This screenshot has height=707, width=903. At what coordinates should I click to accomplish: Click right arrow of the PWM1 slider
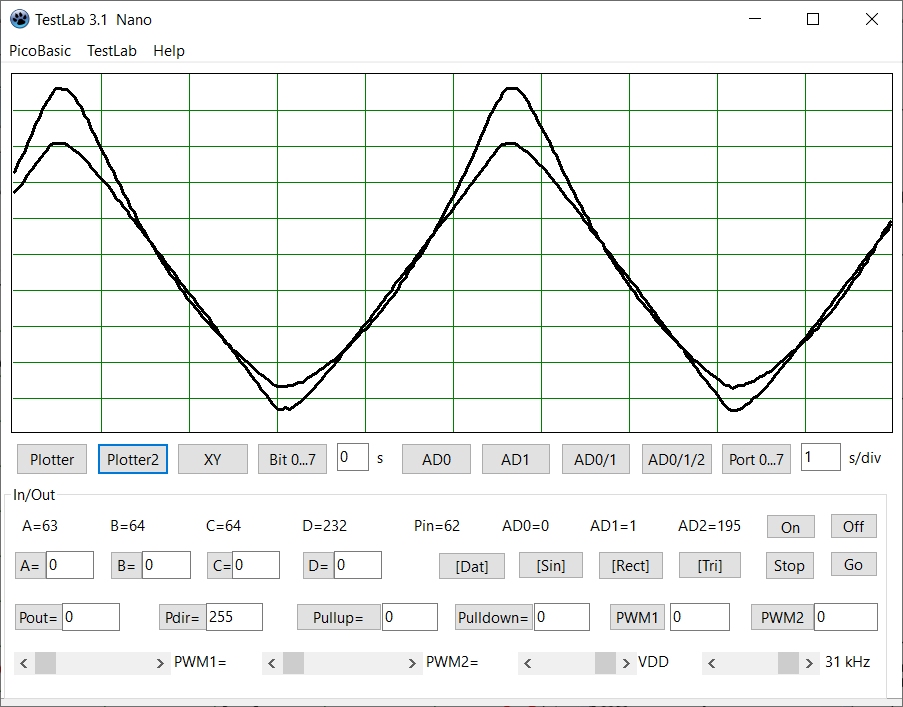pos(160,663)
